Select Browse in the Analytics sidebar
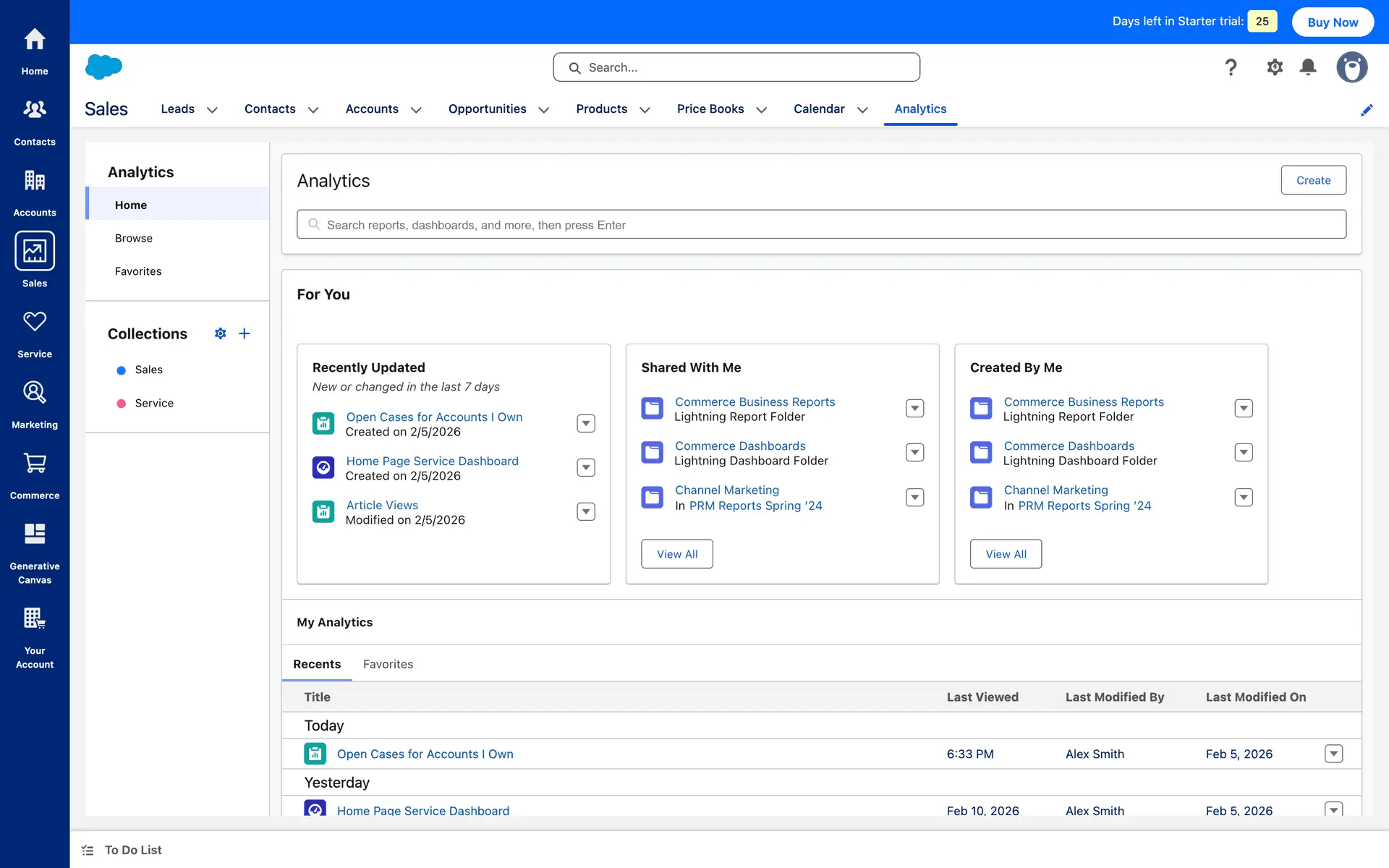 click(134, 238)
